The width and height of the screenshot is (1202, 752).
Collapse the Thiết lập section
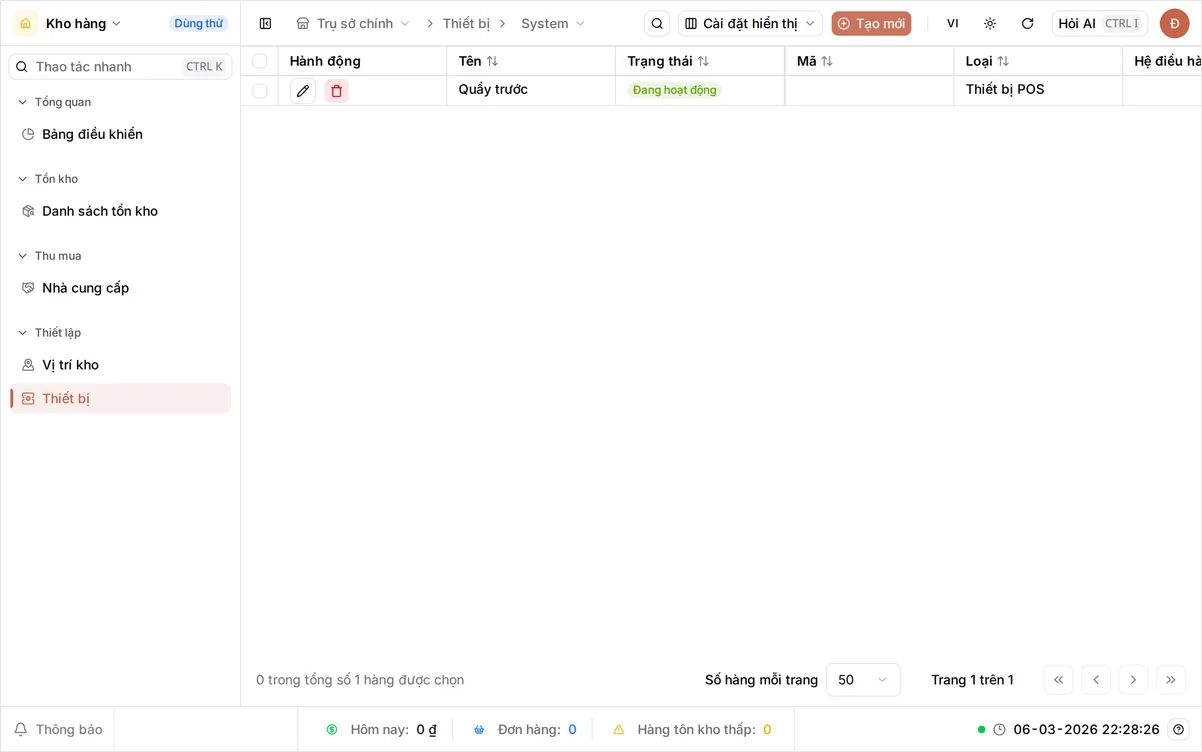point(50,332)
